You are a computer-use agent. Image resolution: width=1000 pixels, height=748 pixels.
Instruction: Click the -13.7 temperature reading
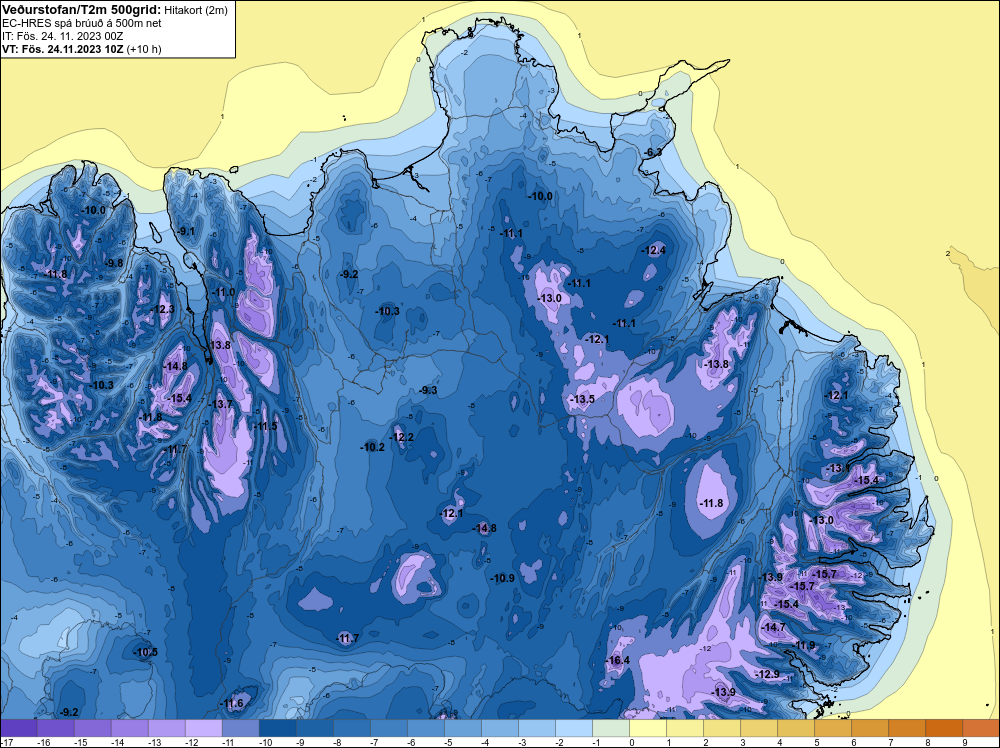[x=222, y=404]
